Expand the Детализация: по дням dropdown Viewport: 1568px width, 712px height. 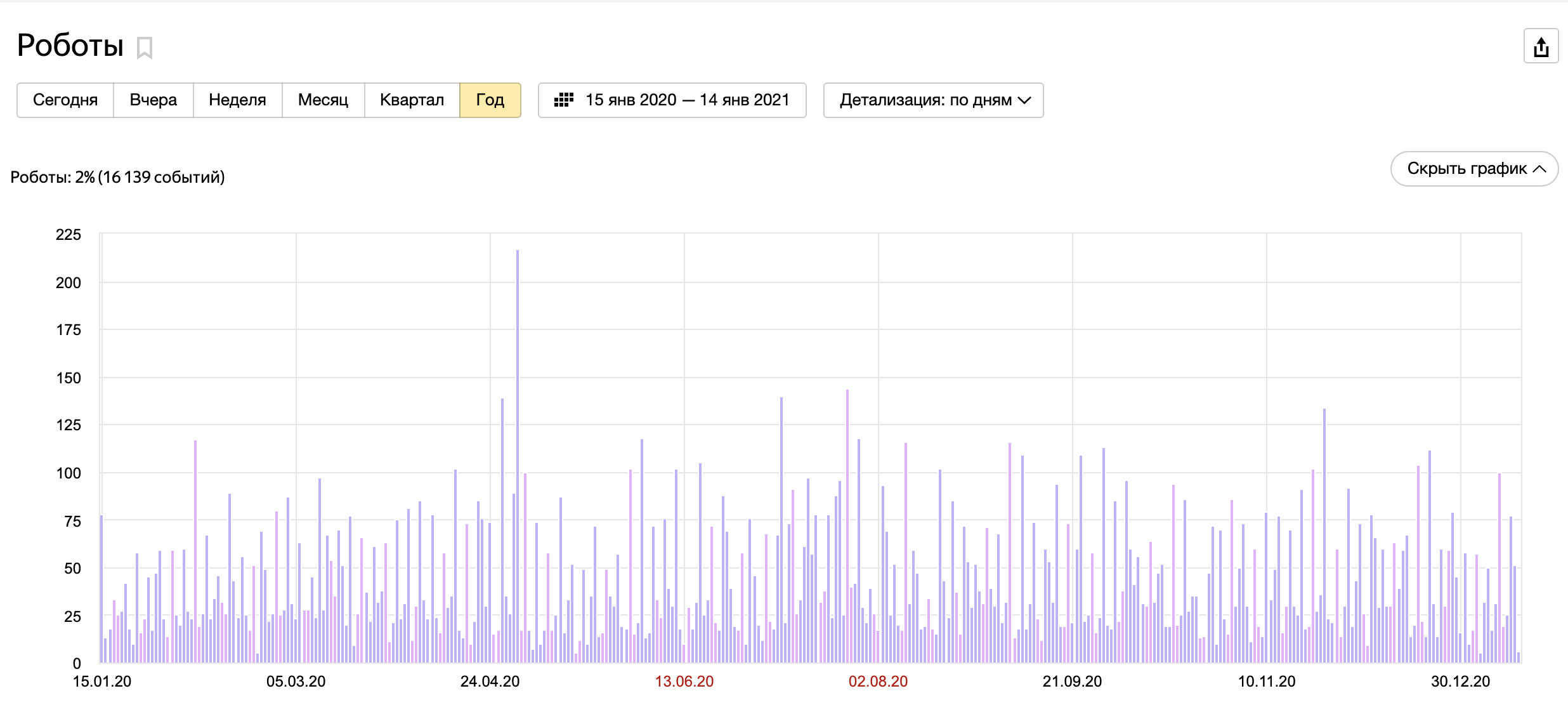point(925,100)
